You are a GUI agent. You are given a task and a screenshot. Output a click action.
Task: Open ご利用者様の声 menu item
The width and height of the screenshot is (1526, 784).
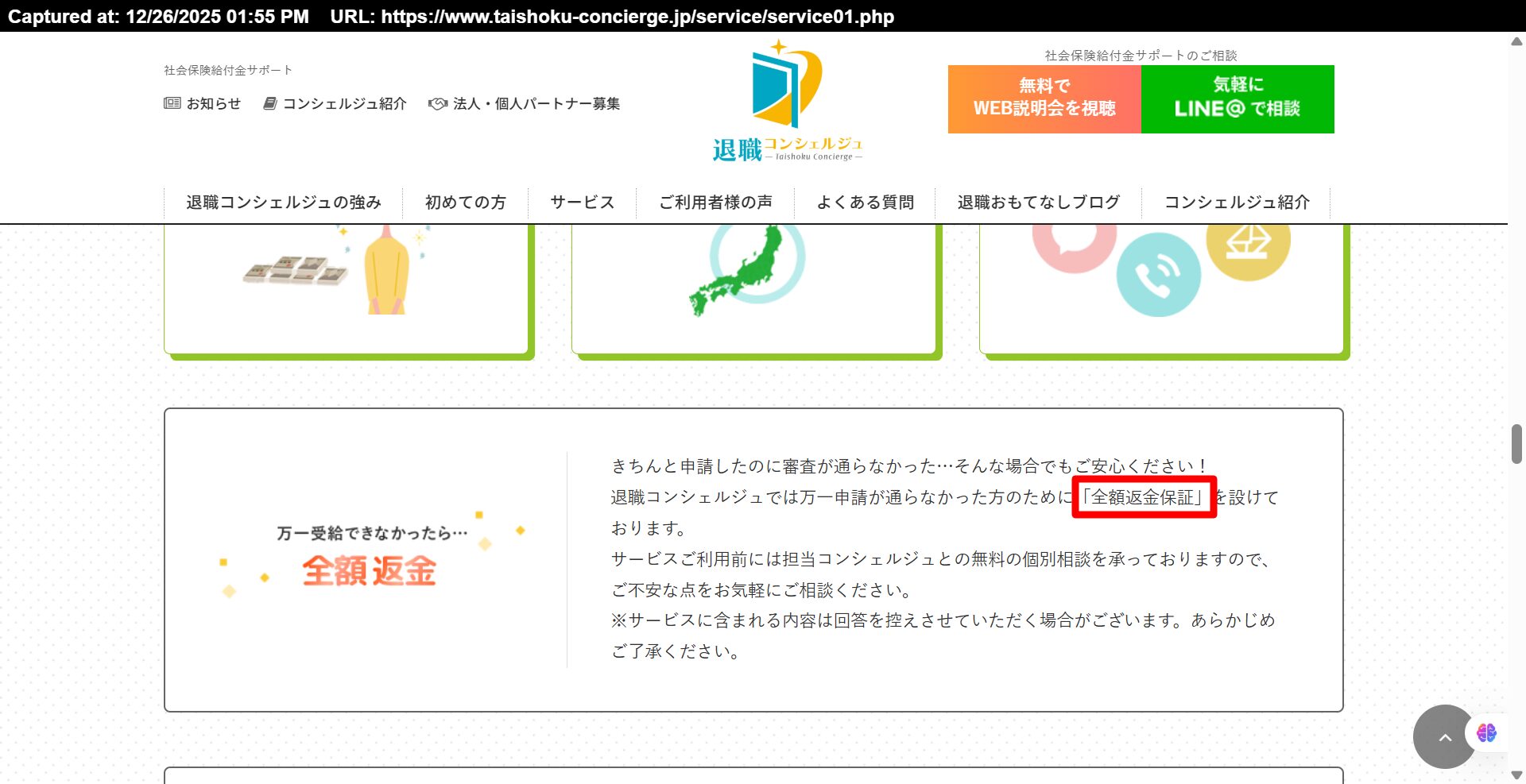pos(715,203)
